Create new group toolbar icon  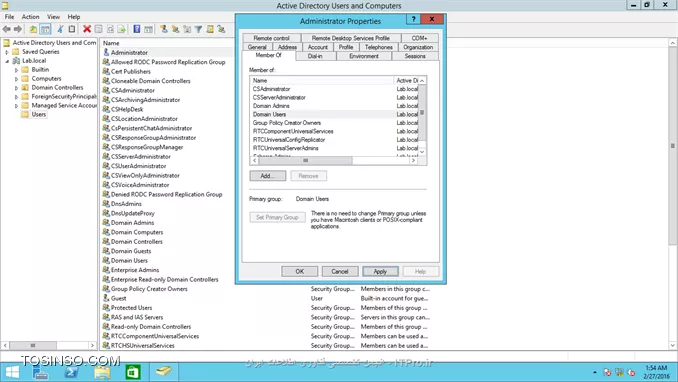(175, 29)
